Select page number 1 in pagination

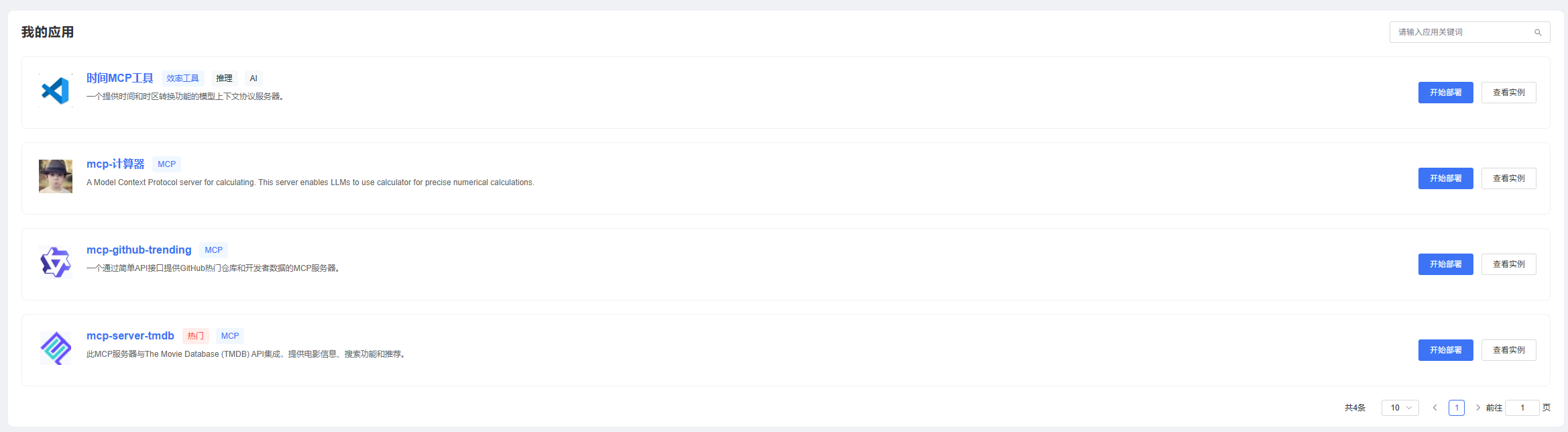click(x=1457, y=408)
